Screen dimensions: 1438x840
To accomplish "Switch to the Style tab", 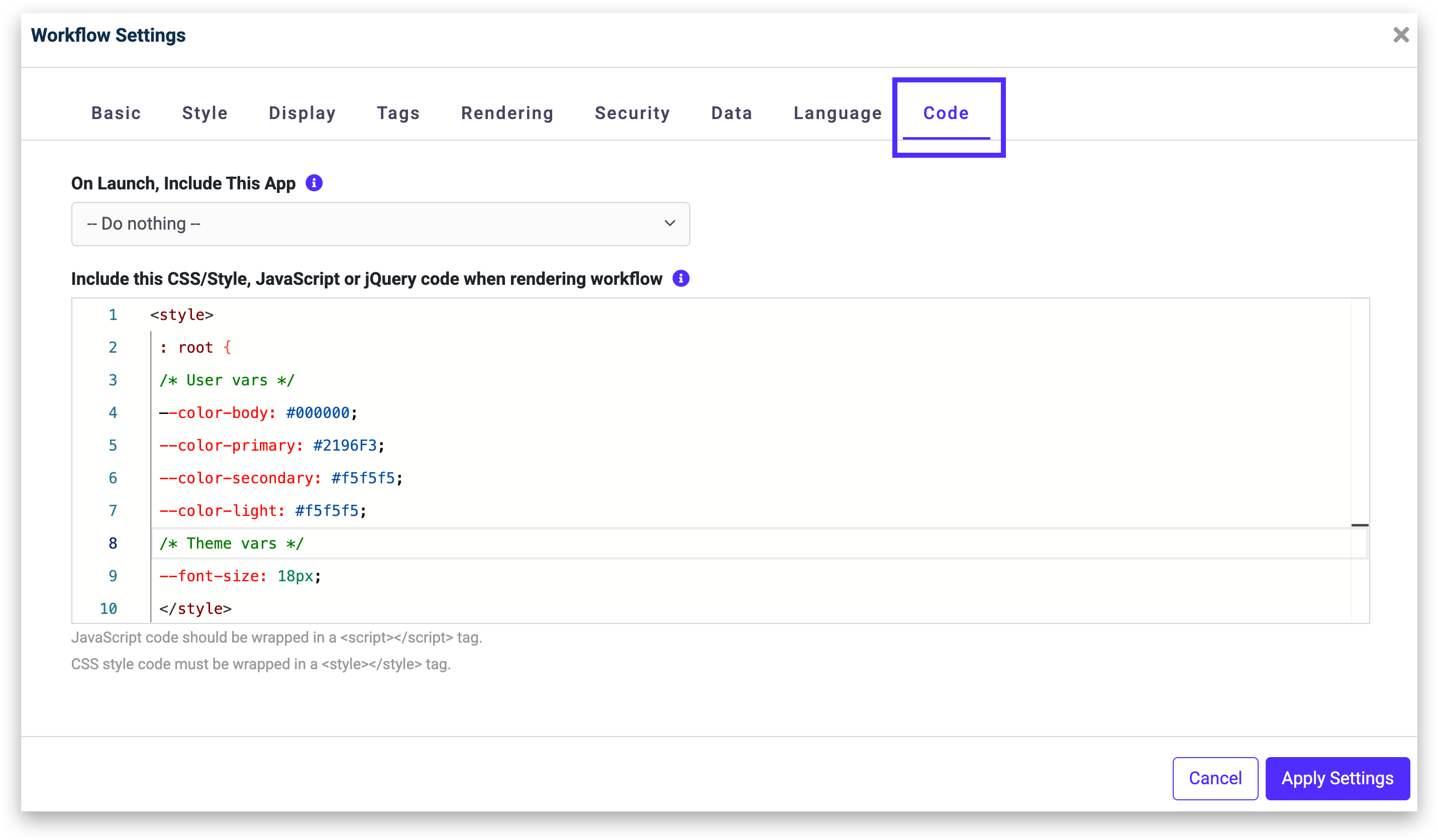I will click(x=204, y=113).
